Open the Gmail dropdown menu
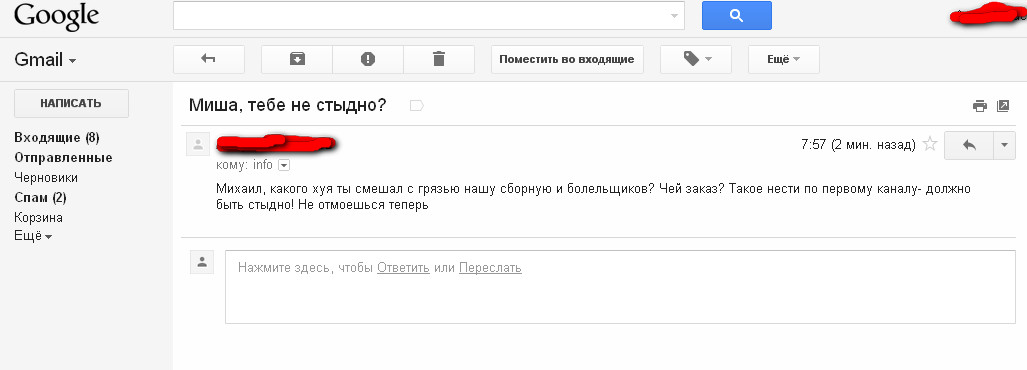Screen dimensions: 1027x370 [45, 60]
